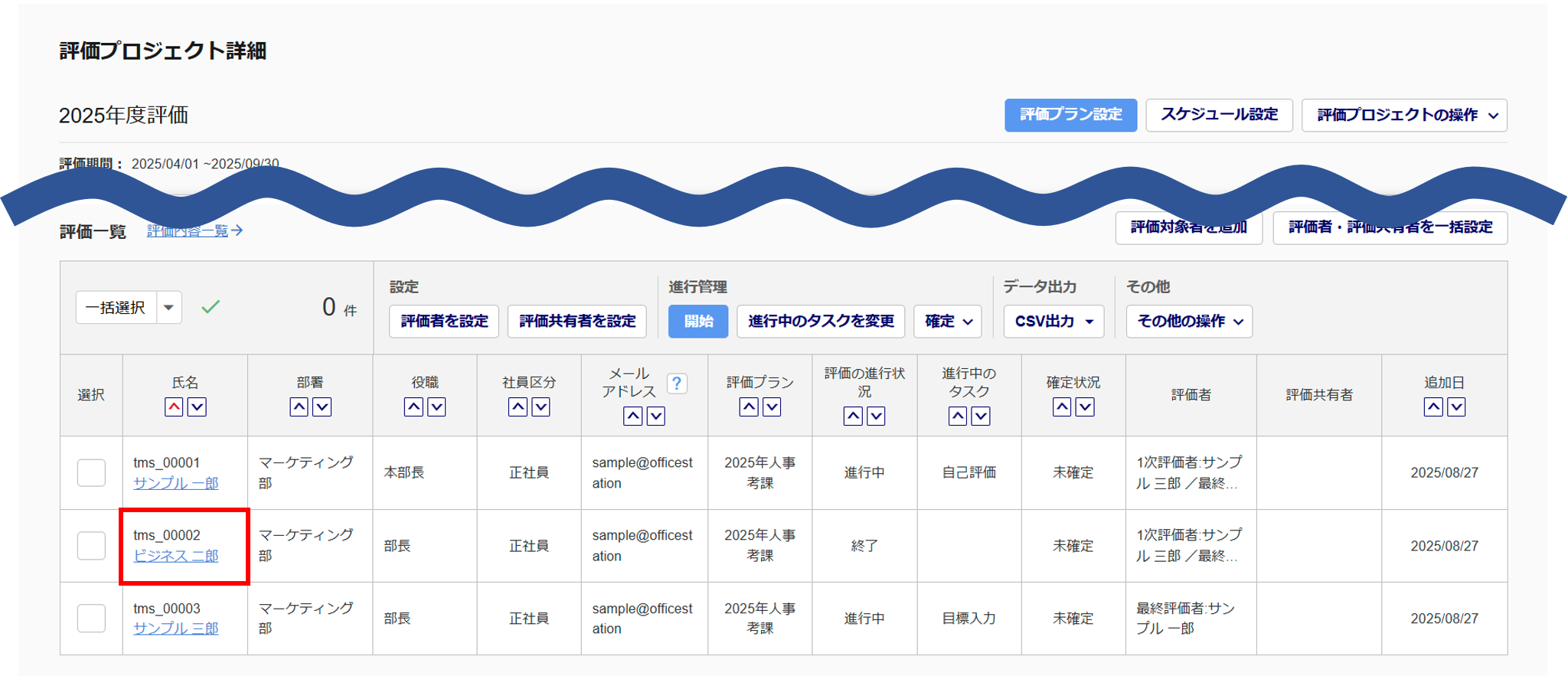Sort 追加日 column ascending with up arrow
Screen dimensions: 1568x676
pyautogui.click(x=1433, y=407)
